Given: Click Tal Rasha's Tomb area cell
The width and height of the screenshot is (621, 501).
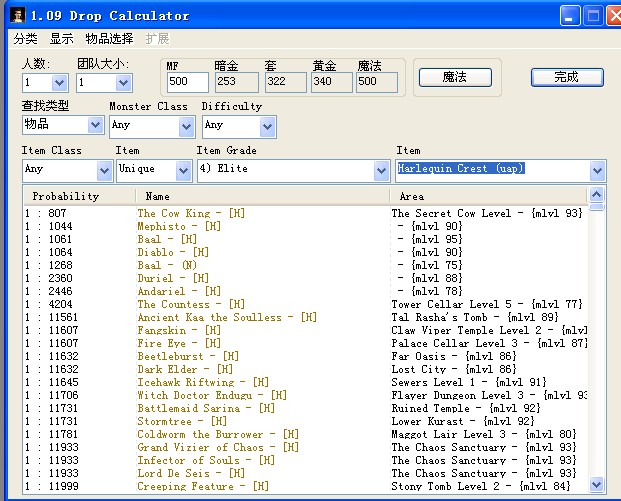Looking at the screenshot, I should click(475, 317).
